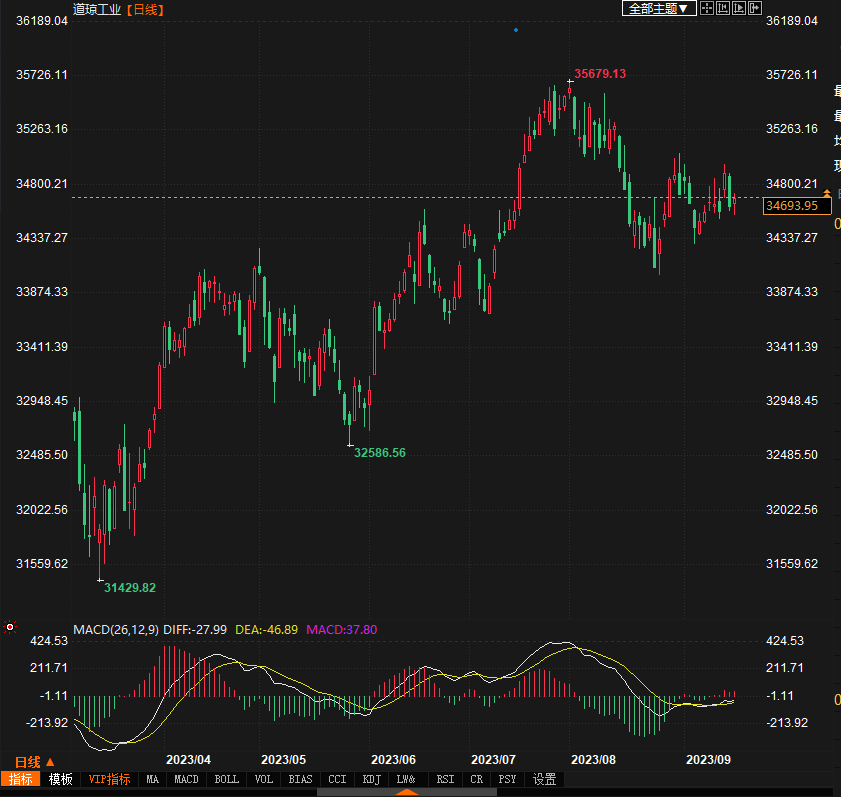
Task: Toggle the KDJ indicator
Action: 371,779
